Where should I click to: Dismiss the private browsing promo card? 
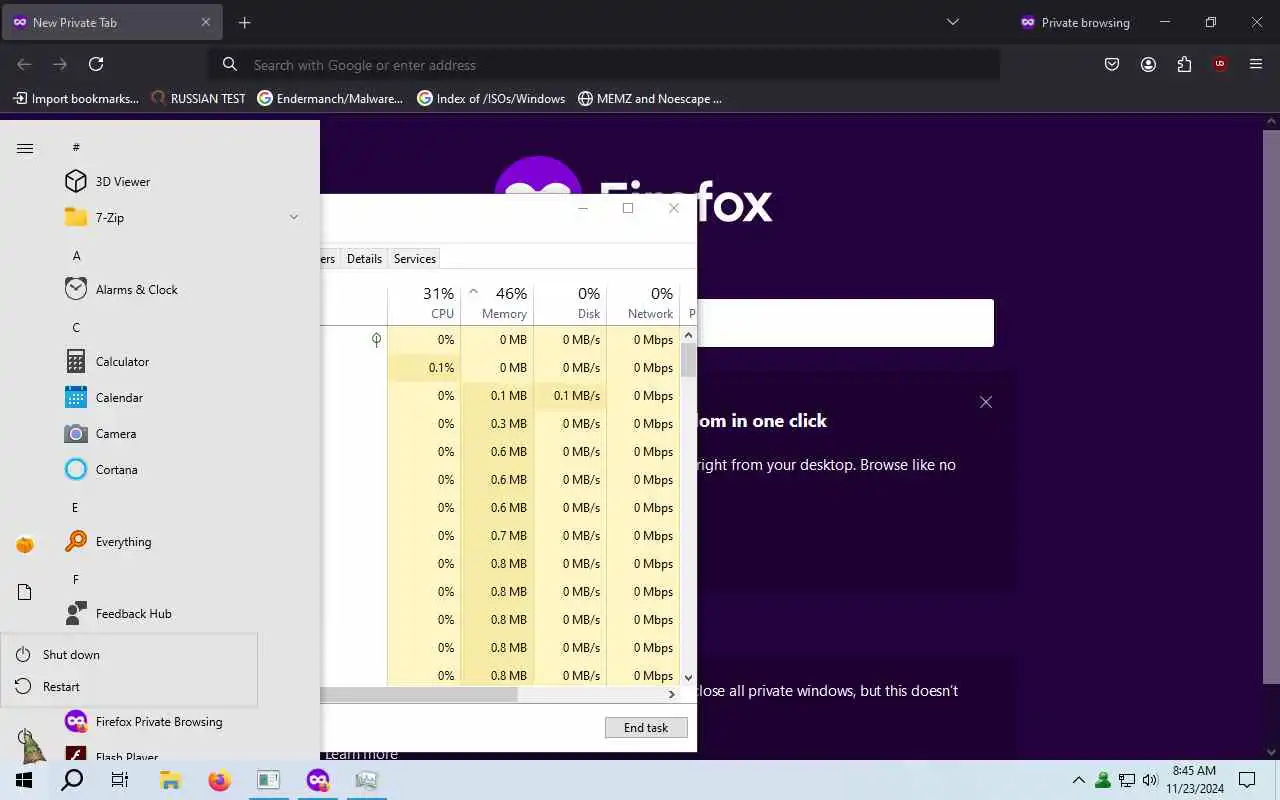point(986,402)
